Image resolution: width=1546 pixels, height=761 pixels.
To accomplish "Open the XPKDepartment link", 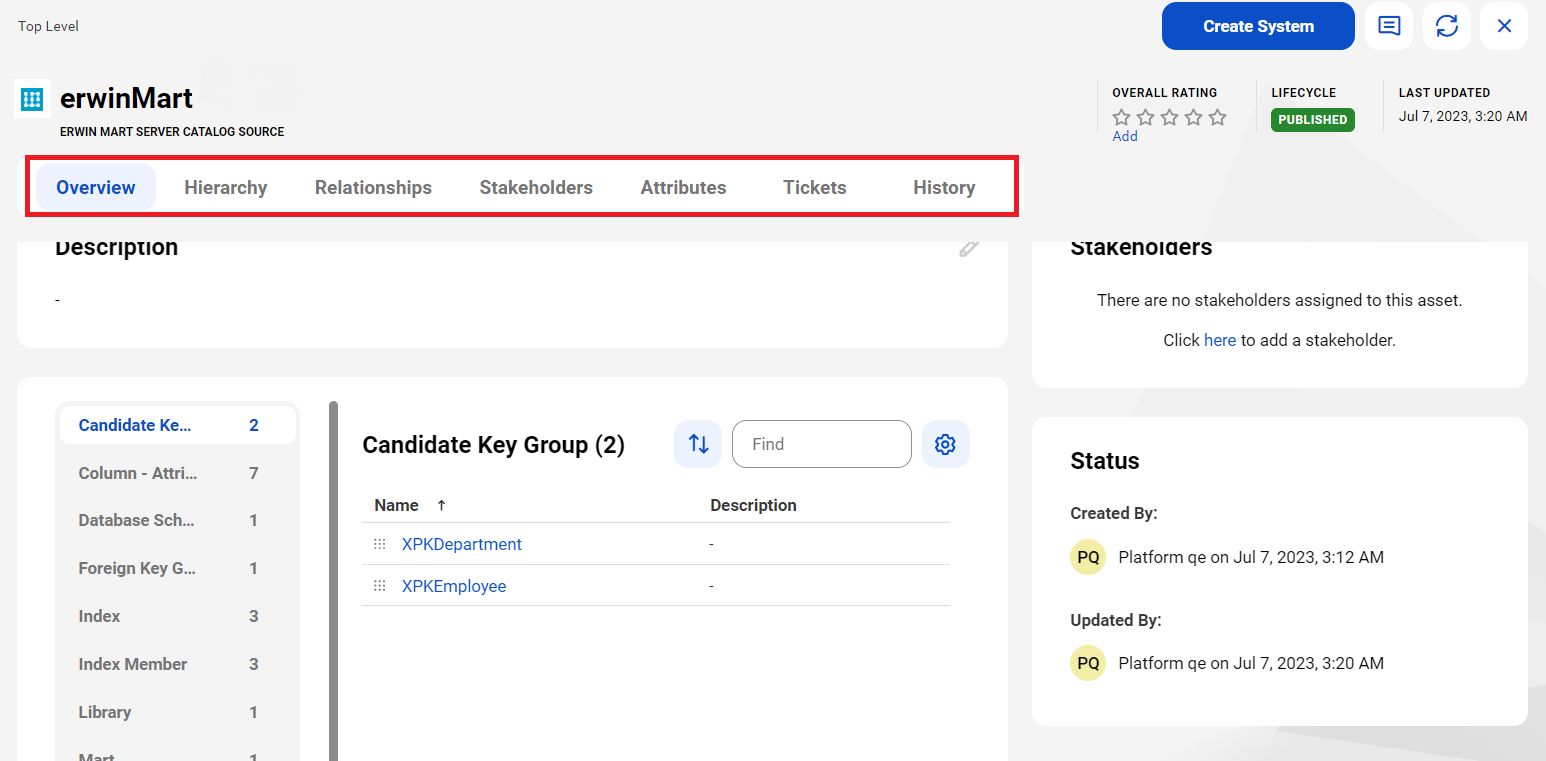I will pos(462,544).
